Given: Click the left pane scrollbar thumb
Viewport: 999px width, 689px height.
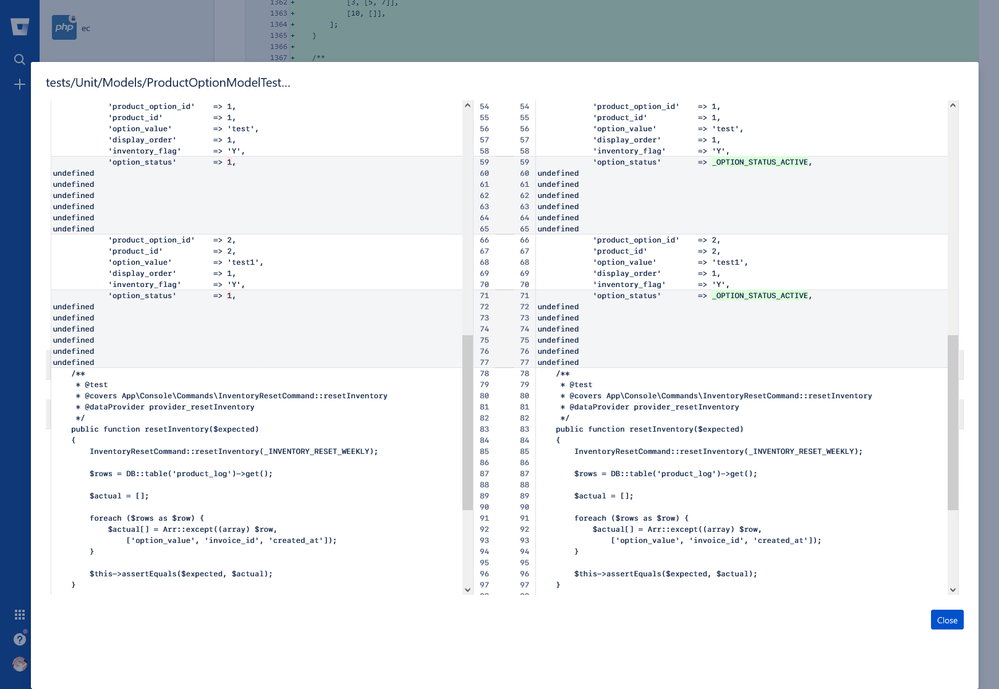Looking at the screenshot, I should click(467, 423).
